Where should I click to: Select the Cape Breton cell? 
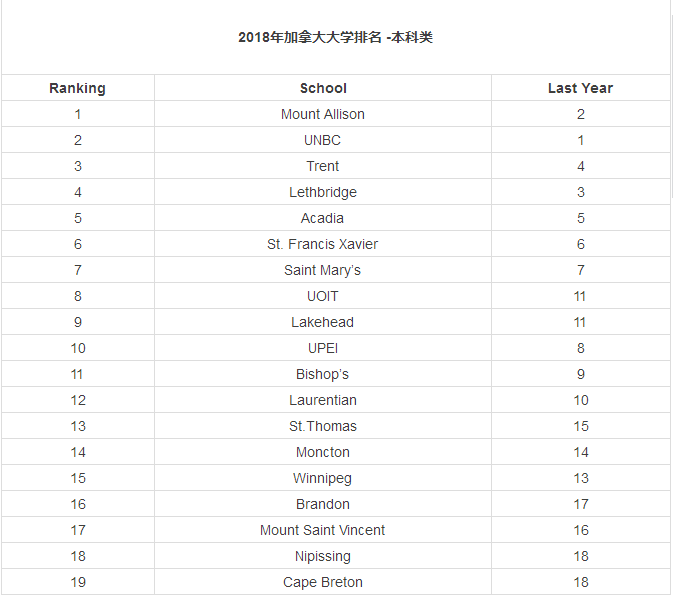323,582
